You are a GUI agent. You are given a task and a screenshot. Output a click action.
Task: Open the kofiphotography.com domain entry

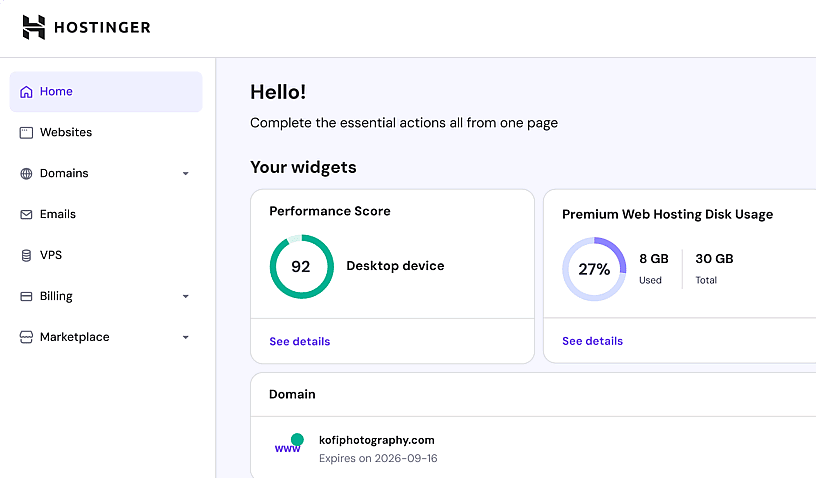tap(376, 440)
